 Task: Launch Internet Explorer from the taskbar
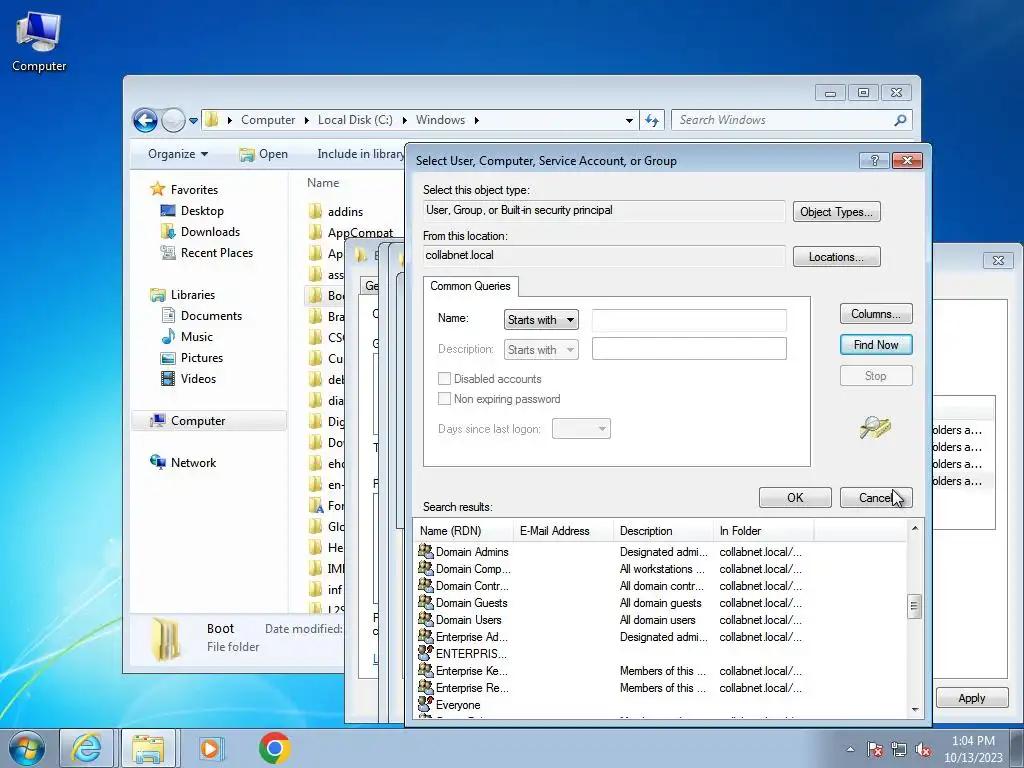86,748
